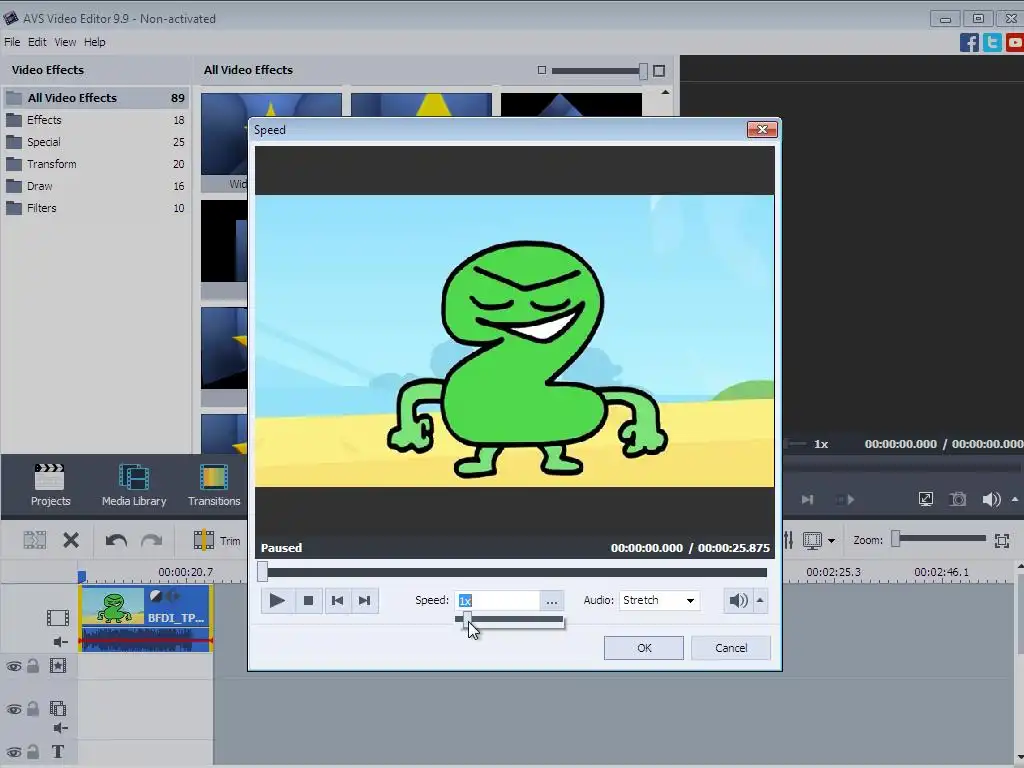Image resolution: width=1024 pixels, height=768 pixels.
Task: Mute volume in the Speed dialog
Action: [738, 600]
